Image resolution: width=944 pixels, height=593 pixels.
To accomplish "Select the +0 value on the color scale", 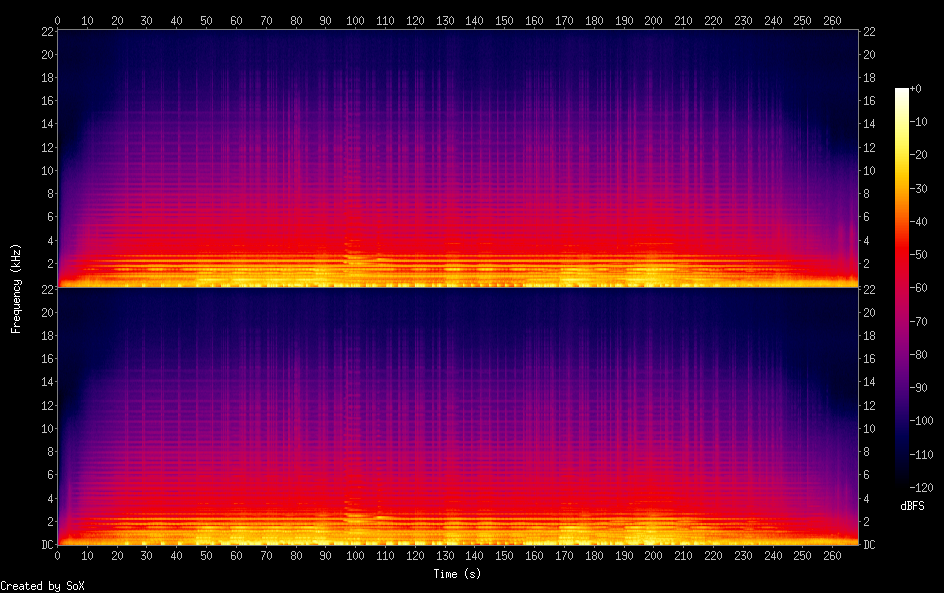I will (x=916, y=89).
